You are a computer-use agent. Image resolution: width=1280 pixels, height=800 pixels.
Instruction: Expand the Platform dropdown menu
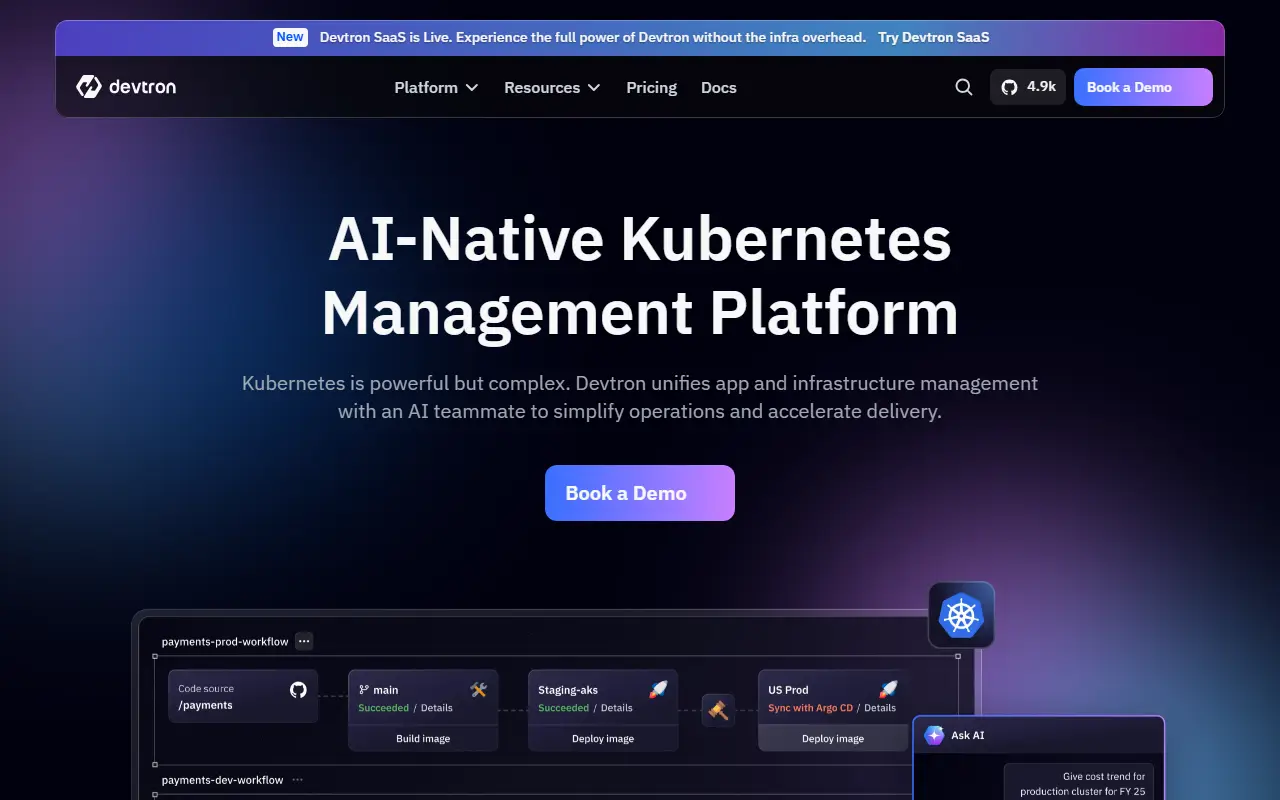[436, 87]
